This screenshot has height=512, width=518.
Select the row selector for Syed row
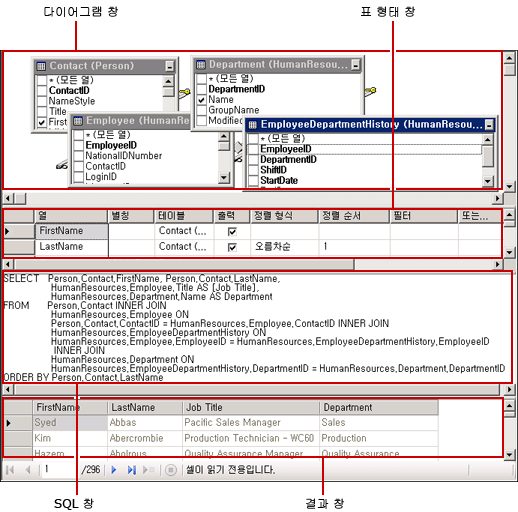pos(18,423)
